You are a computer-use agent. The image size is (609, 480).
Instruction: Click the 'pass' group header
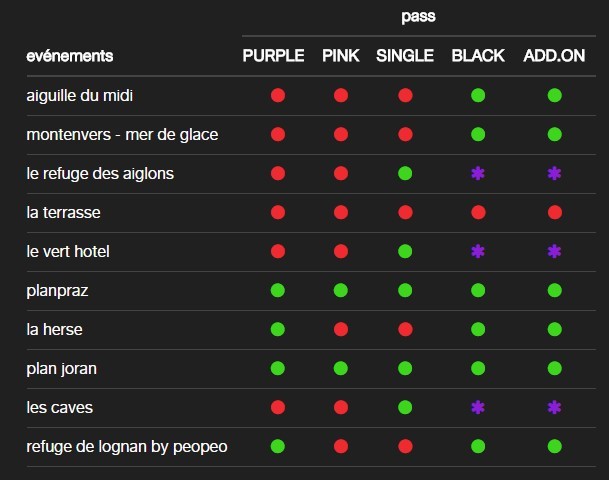pos(418,17)
